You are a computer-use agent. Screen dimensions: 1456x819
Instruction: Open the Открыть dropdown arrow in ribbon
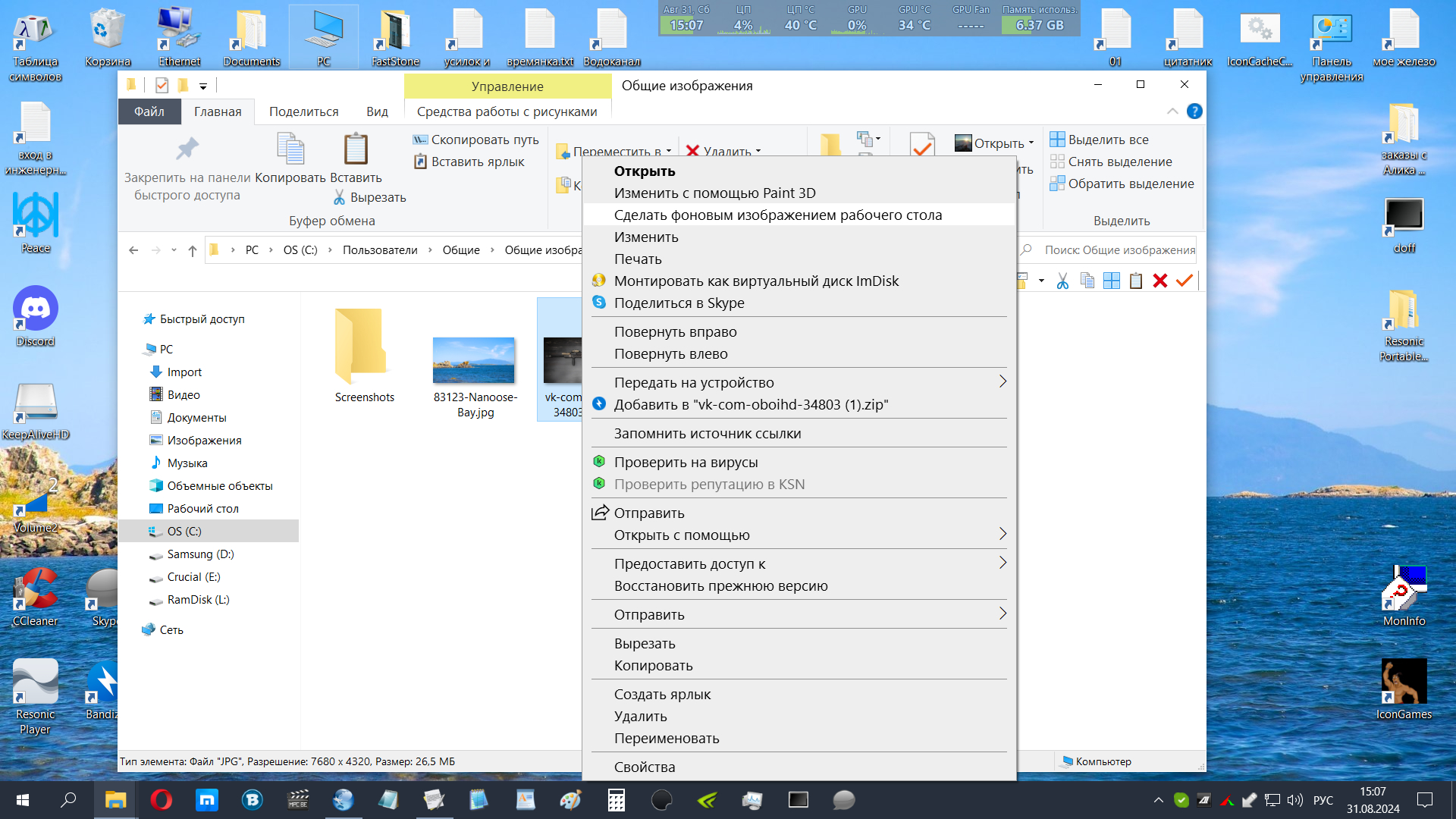1031,143
